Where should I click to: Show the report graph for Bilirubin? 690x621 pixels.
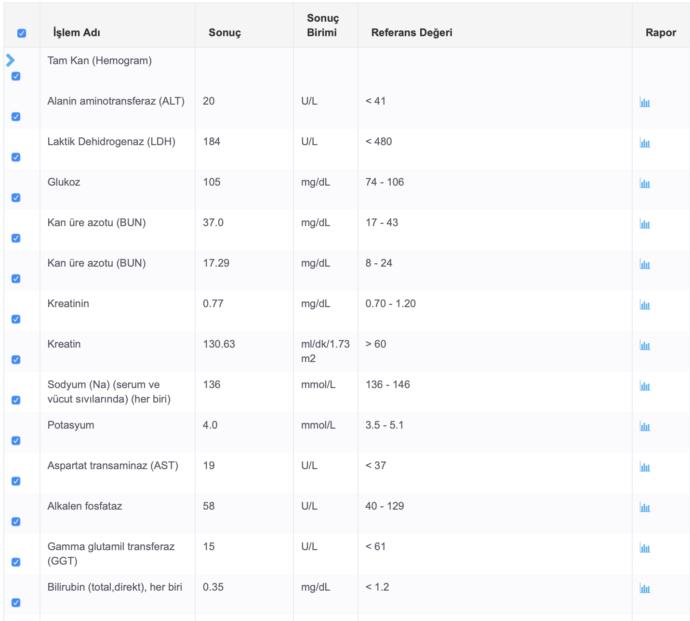pyautogui.click(x=645, y=588)
